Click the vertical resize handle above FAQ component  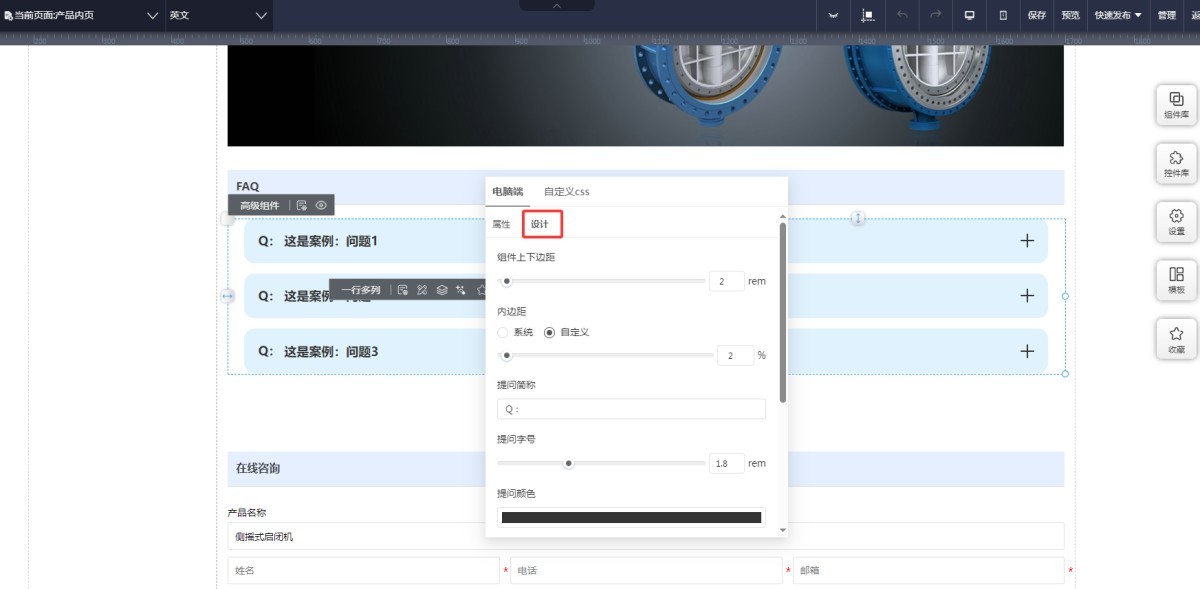[x=858, y=218]
